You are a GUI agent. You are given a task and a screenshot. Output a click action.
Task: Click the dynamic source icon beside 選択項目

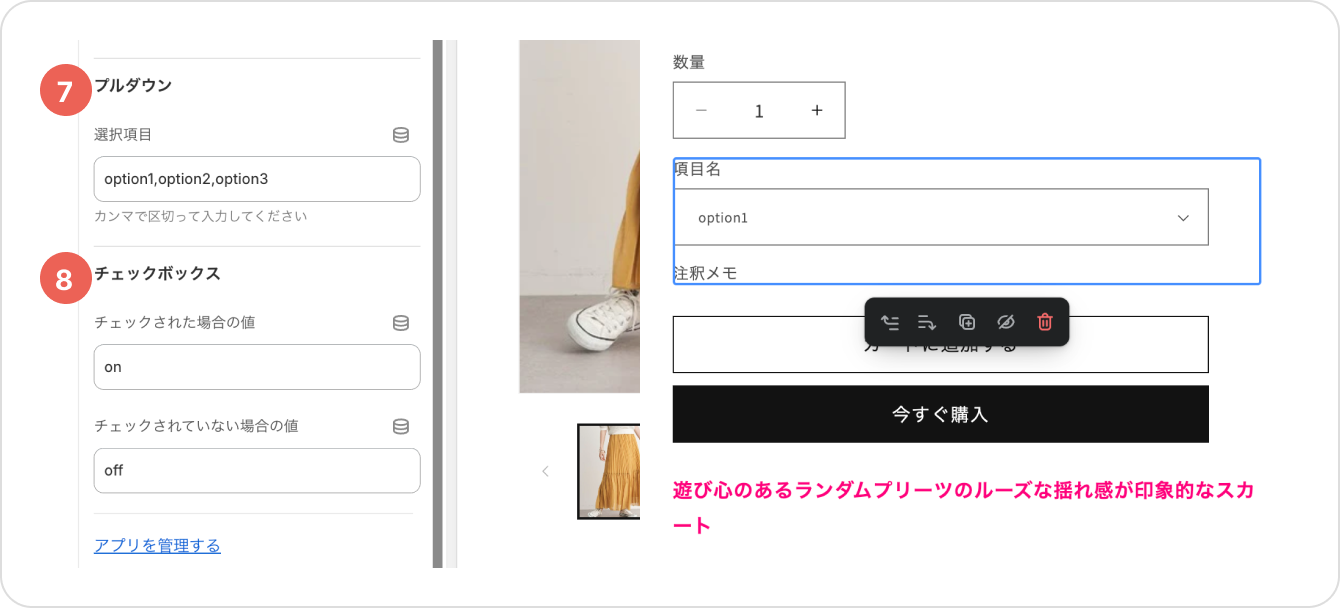coord(401,135)
